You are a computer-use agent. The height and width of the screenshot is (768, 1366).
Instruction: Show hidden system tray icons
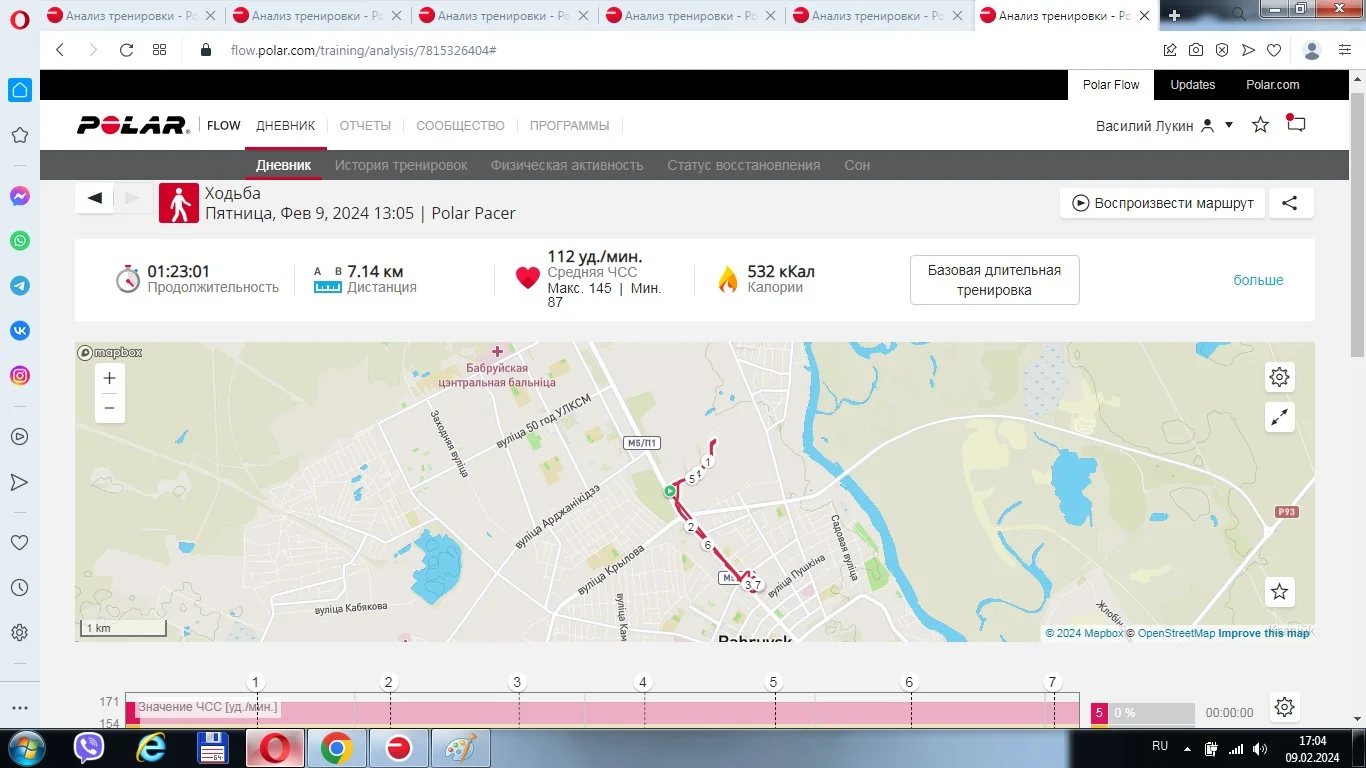tap(1187, 748)
